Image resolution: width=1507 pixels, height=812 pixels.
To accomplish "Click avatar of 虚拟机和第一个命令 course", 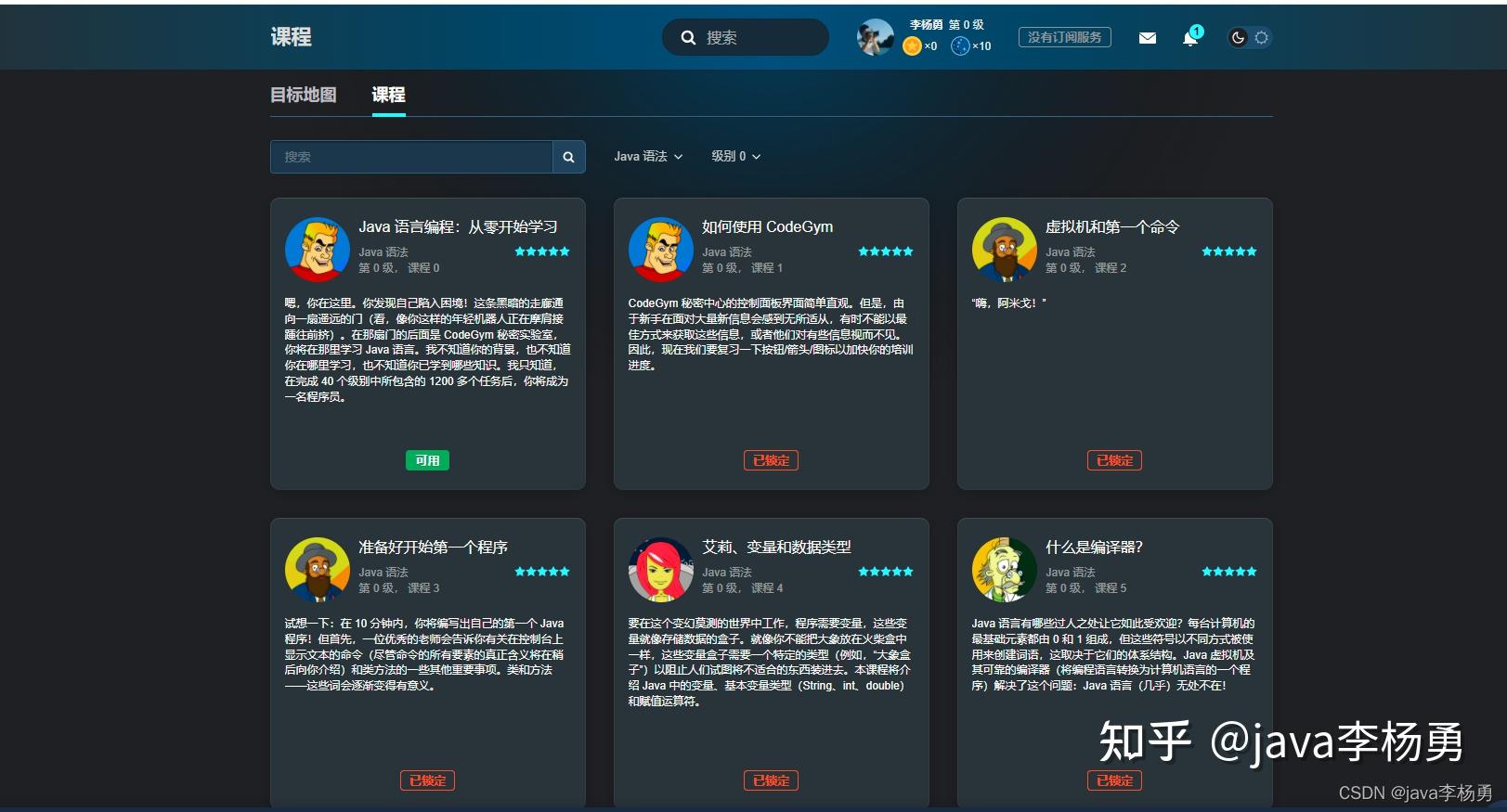I will 1005,250.
